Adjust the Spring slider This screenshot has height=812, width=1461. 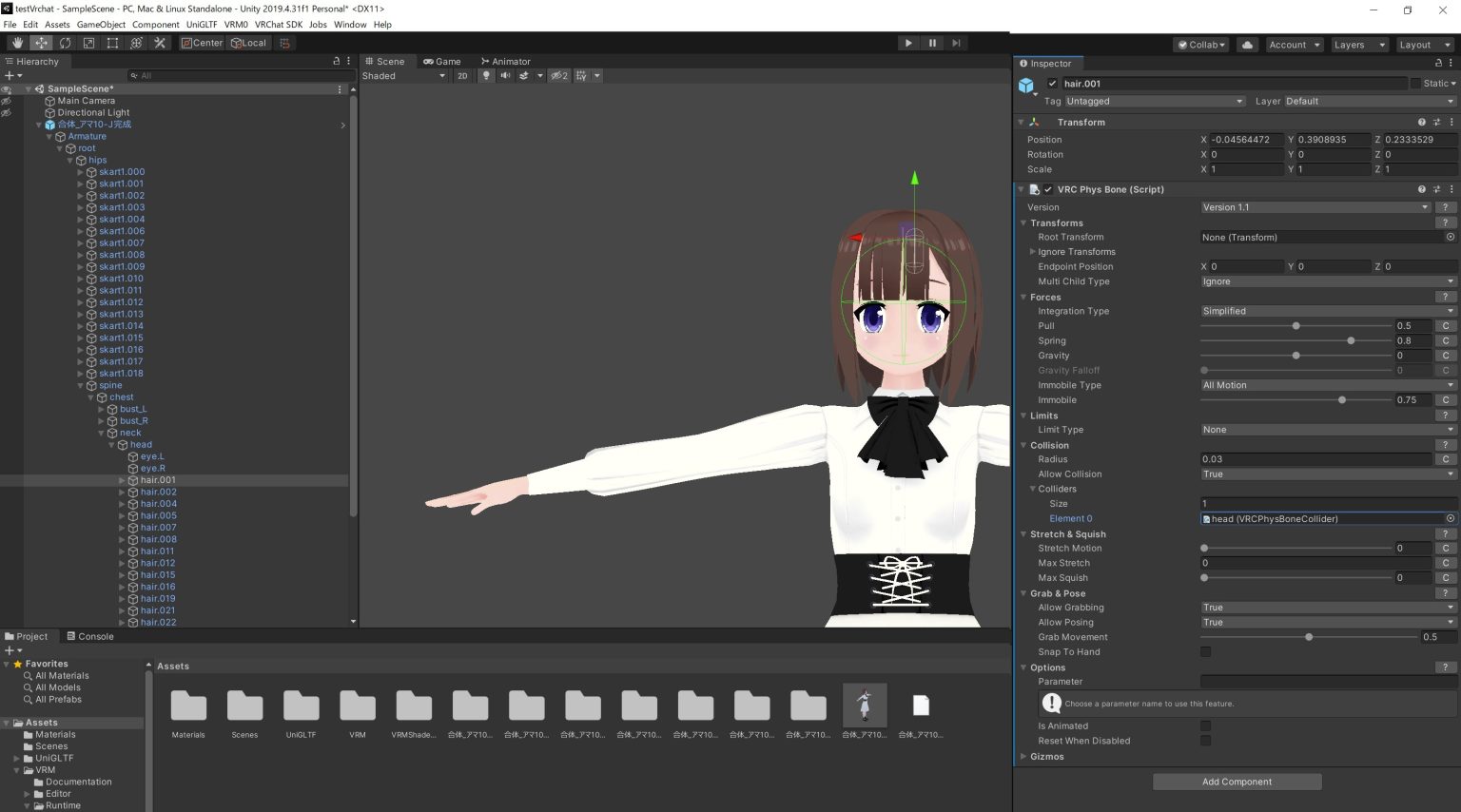1350,340
